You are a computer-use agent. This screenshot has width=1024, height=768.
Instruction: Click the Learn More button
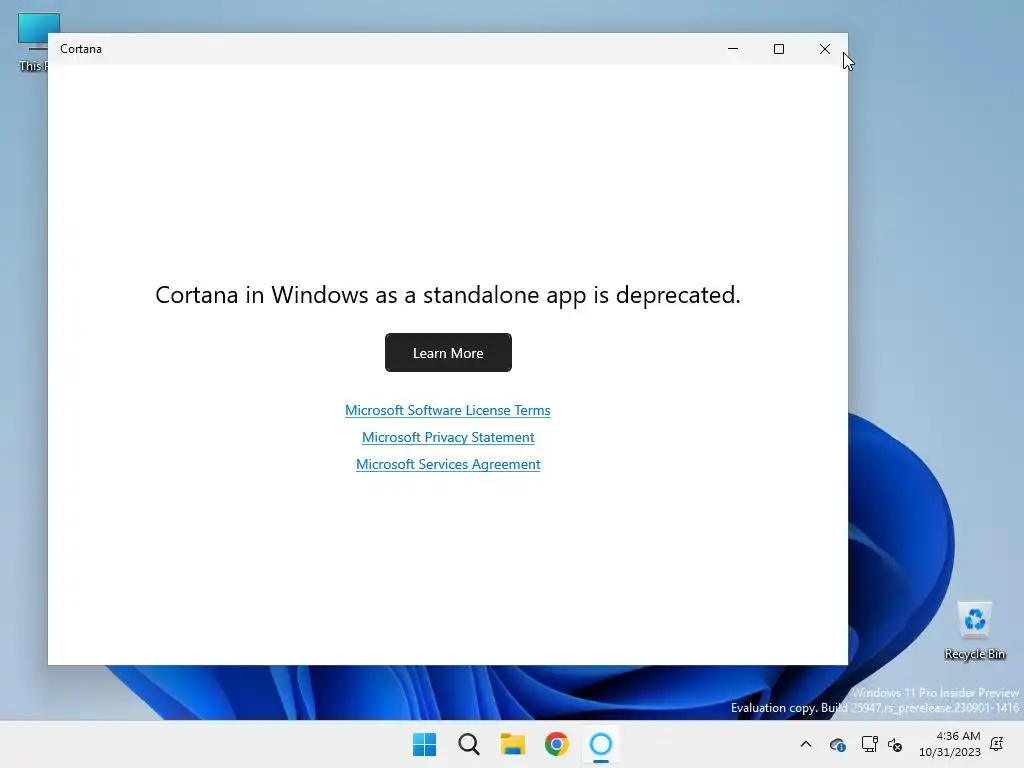point(448,353)
